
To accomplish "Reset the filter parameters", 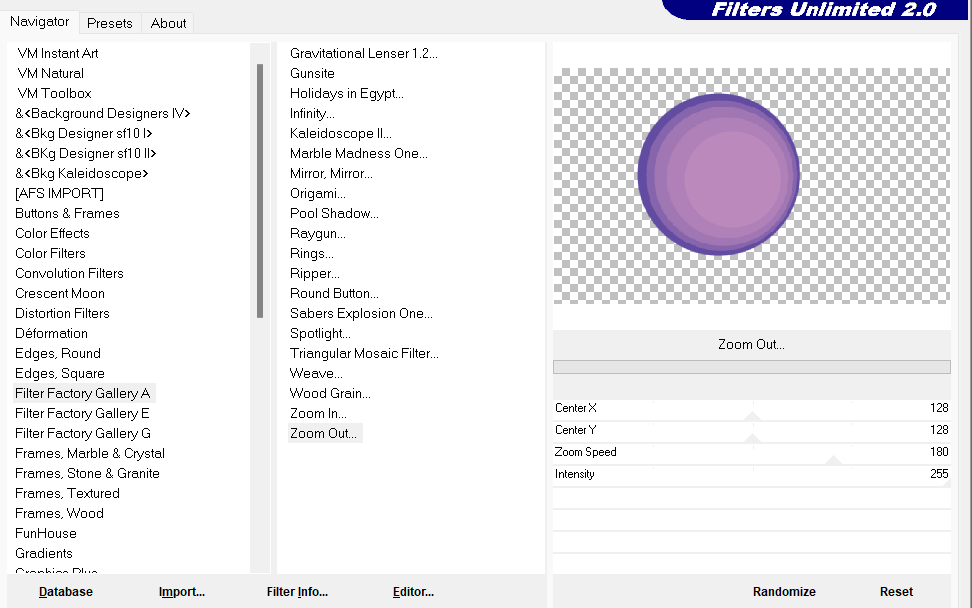I will (x=896, y=592).
